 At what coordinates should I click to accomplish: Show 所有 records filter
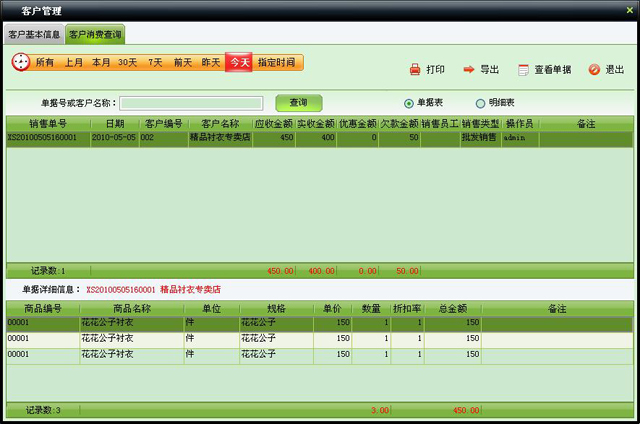tap(45, 62)
